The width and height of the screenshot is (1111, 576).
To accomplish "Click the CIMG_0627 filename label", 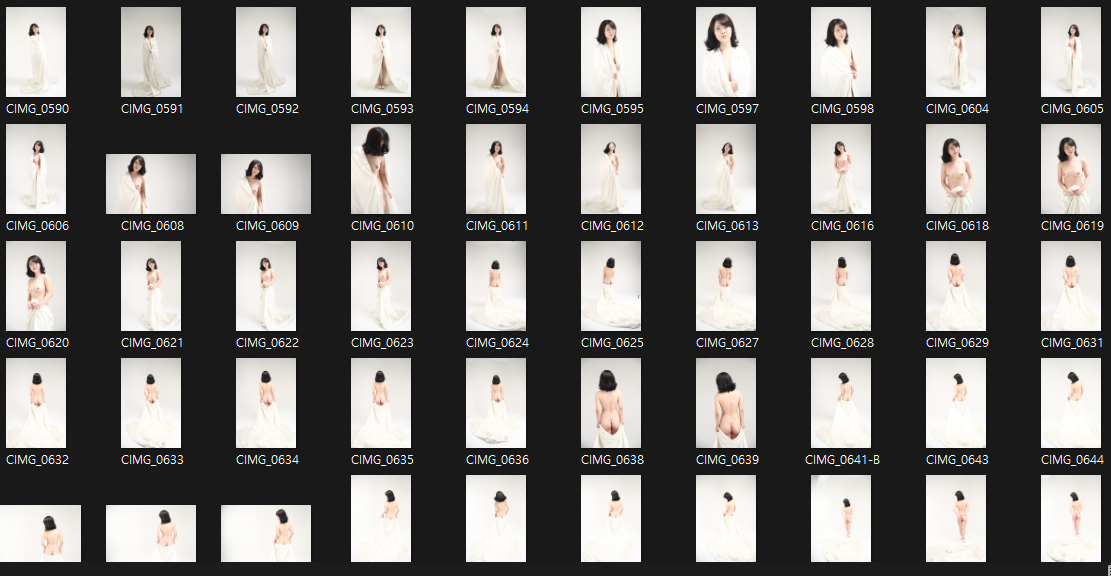I will click(726, 342).
